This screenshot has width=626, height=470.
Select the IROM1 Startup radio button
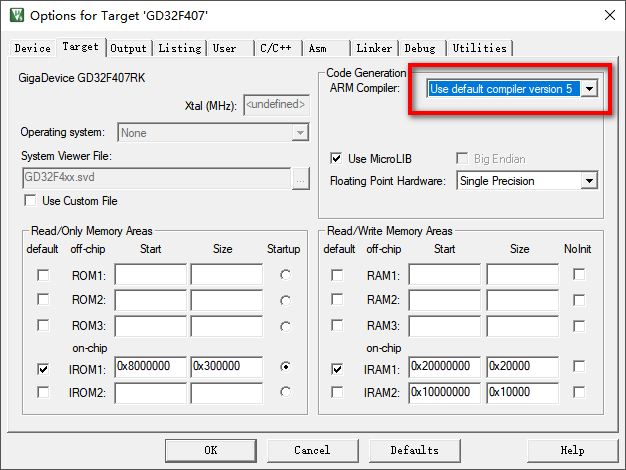point(285,367)
